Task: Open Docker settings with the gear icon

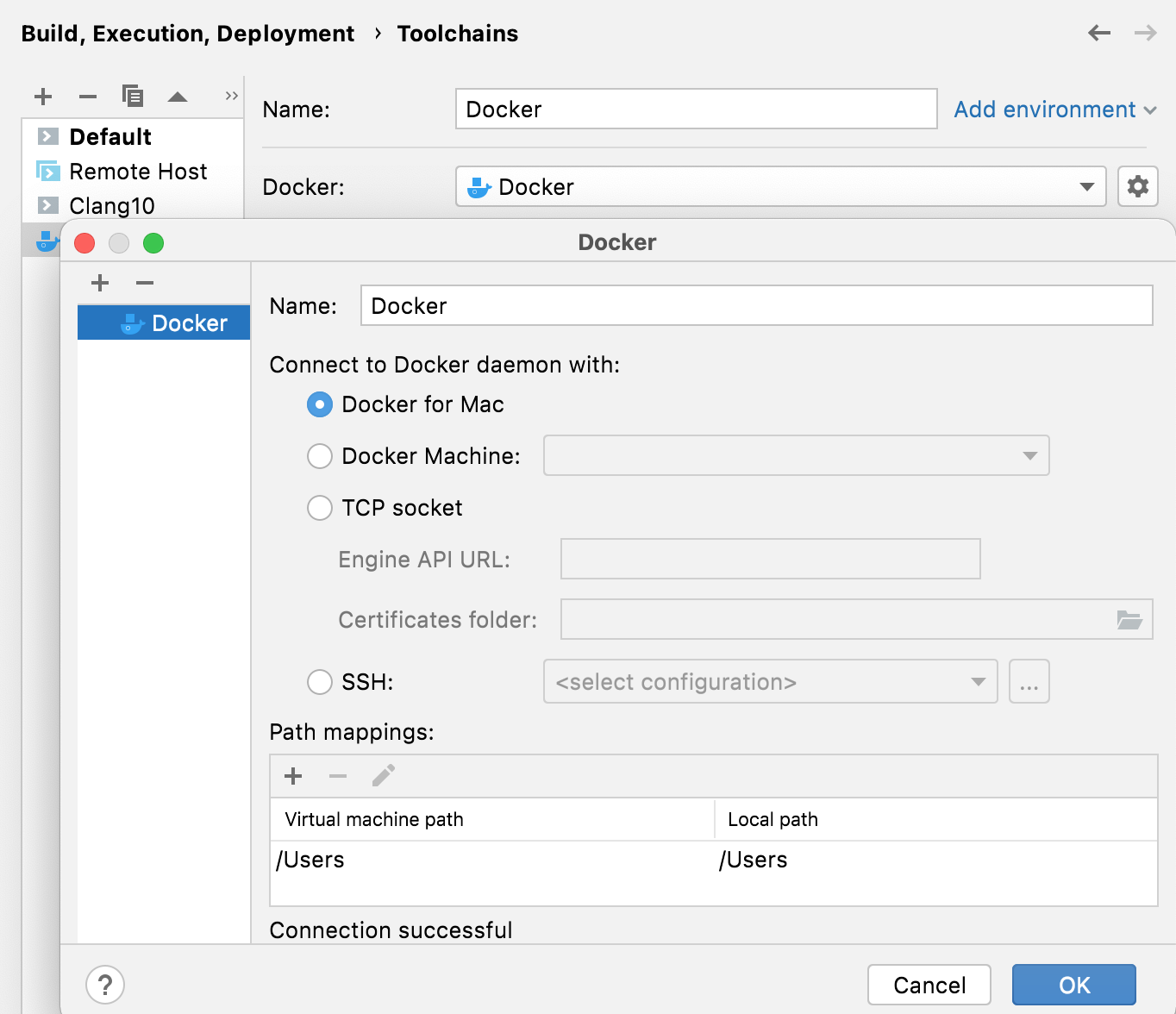Action: tap(1137, 186)
